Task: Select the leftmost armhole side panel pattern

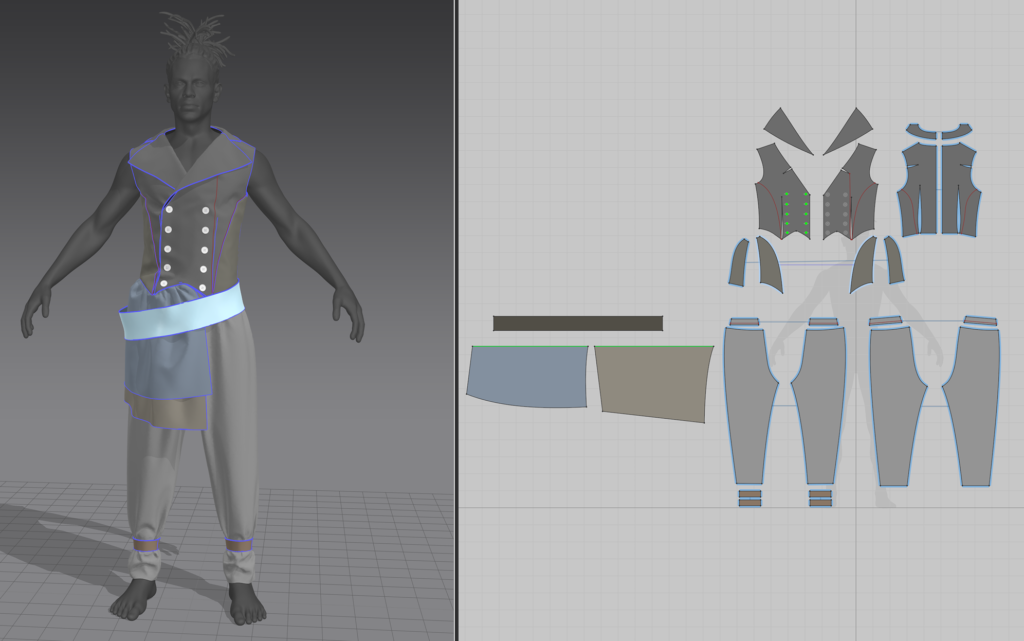Action: (739, 262)
